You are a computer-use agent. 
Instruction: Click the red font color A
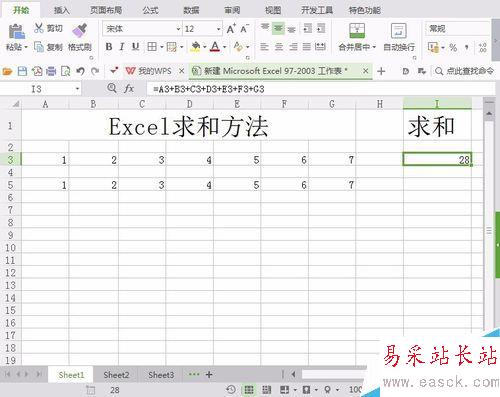point(215,47)
